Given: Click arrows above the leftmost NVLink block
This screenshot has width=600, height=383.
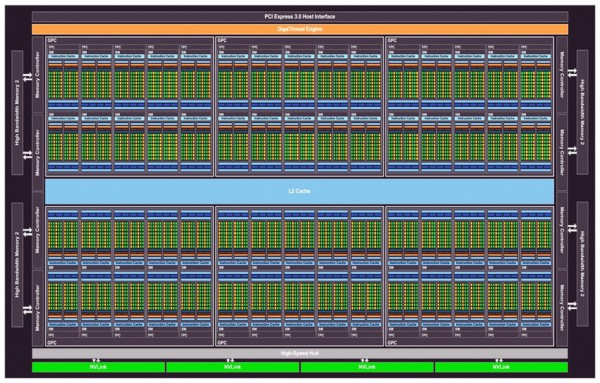Looking at the screenshot, I should coord(96,360).
